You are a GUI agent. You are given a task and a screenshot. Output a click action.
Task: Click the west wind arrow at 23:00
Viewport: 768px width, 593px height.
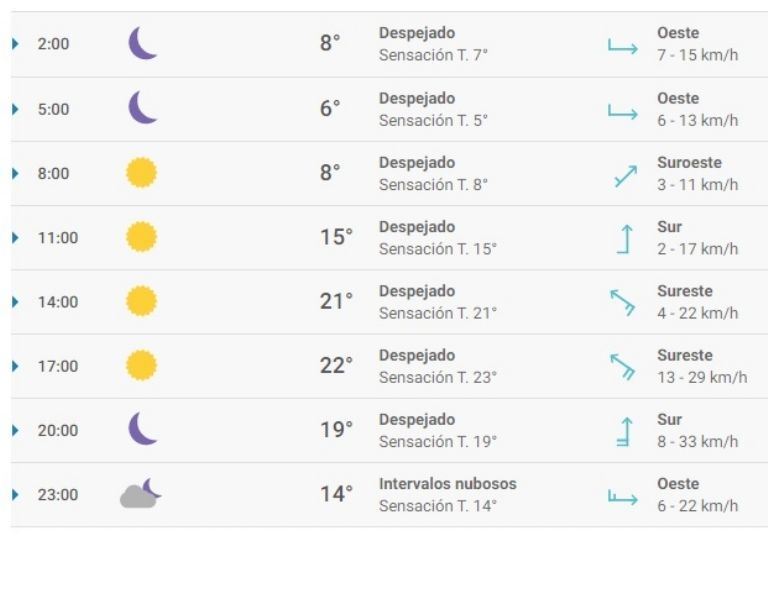coord(622,496)
